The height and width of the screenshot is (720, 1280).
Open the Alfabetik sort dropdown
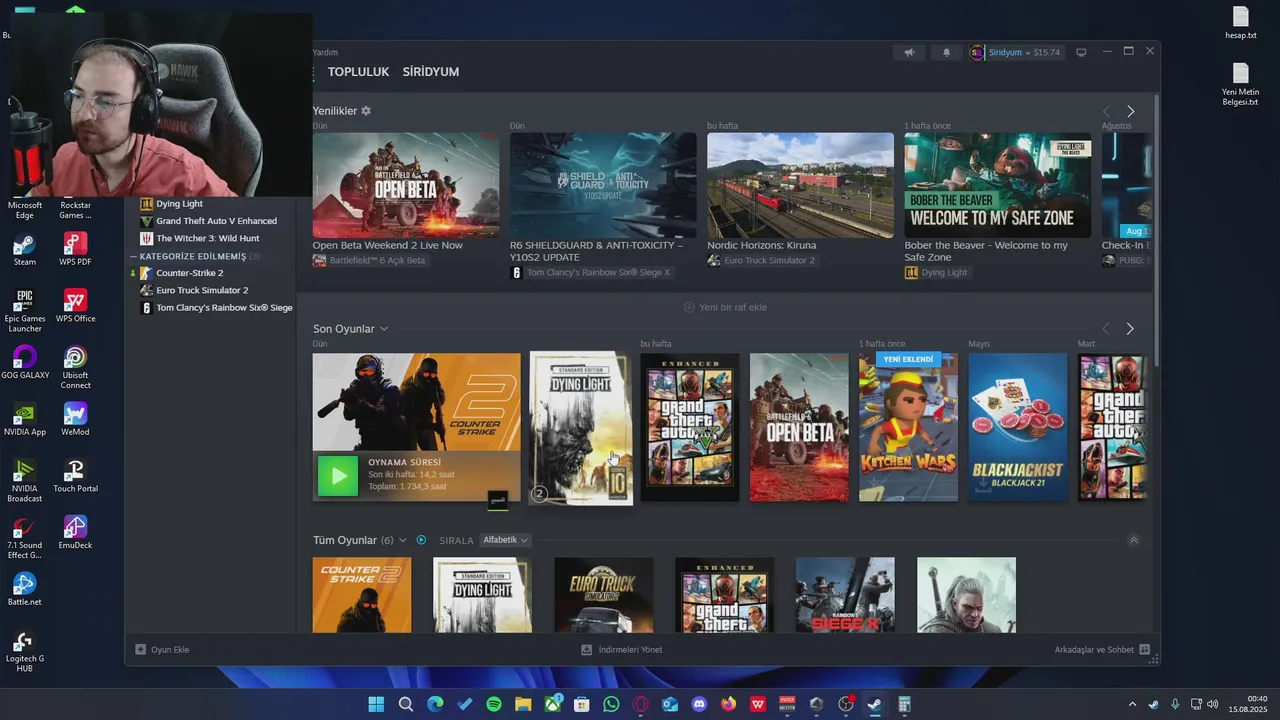coord(505,540)
